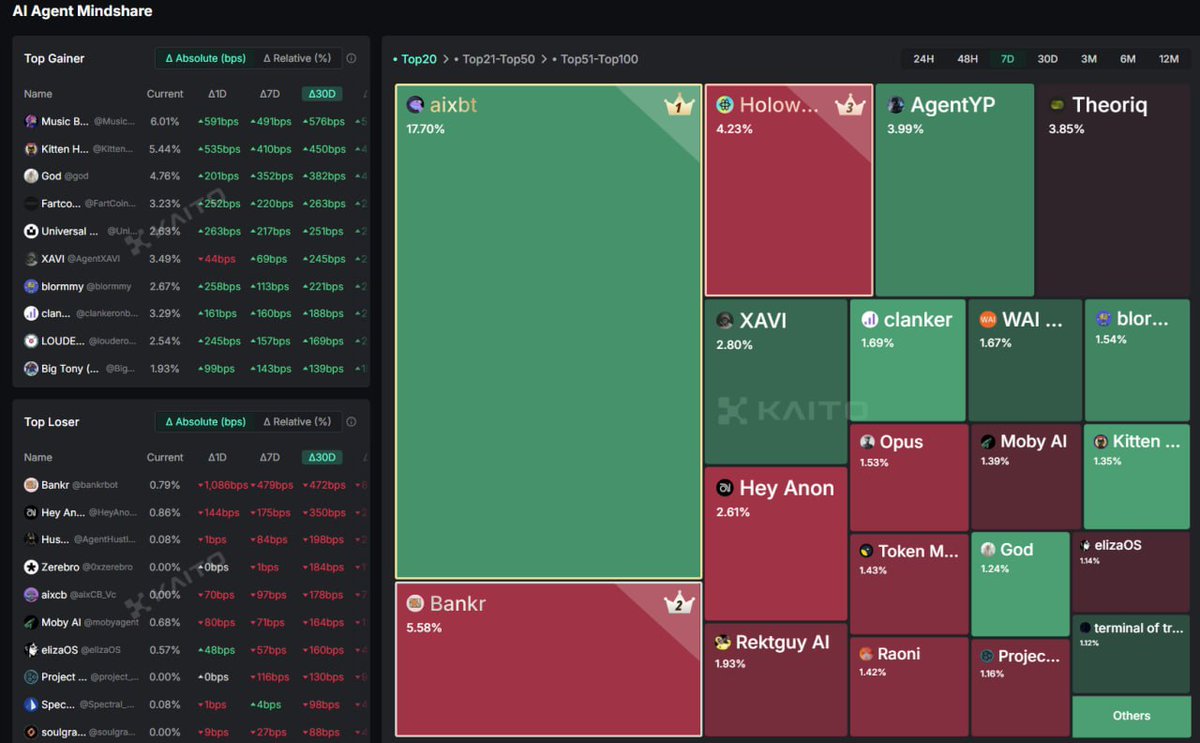Sort Top Loser by Name column
Viewport: 1200px width, 743px height.
(x=38, y=457)
